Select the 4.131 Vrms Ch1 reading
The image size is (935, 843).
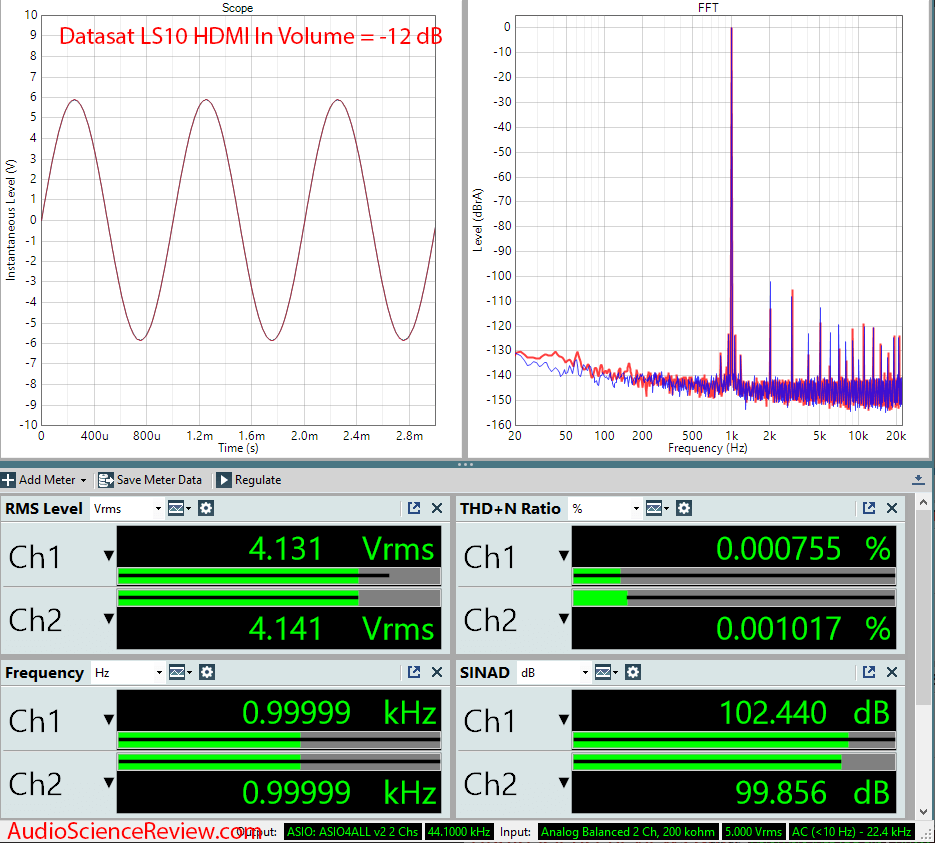(279, 547)
